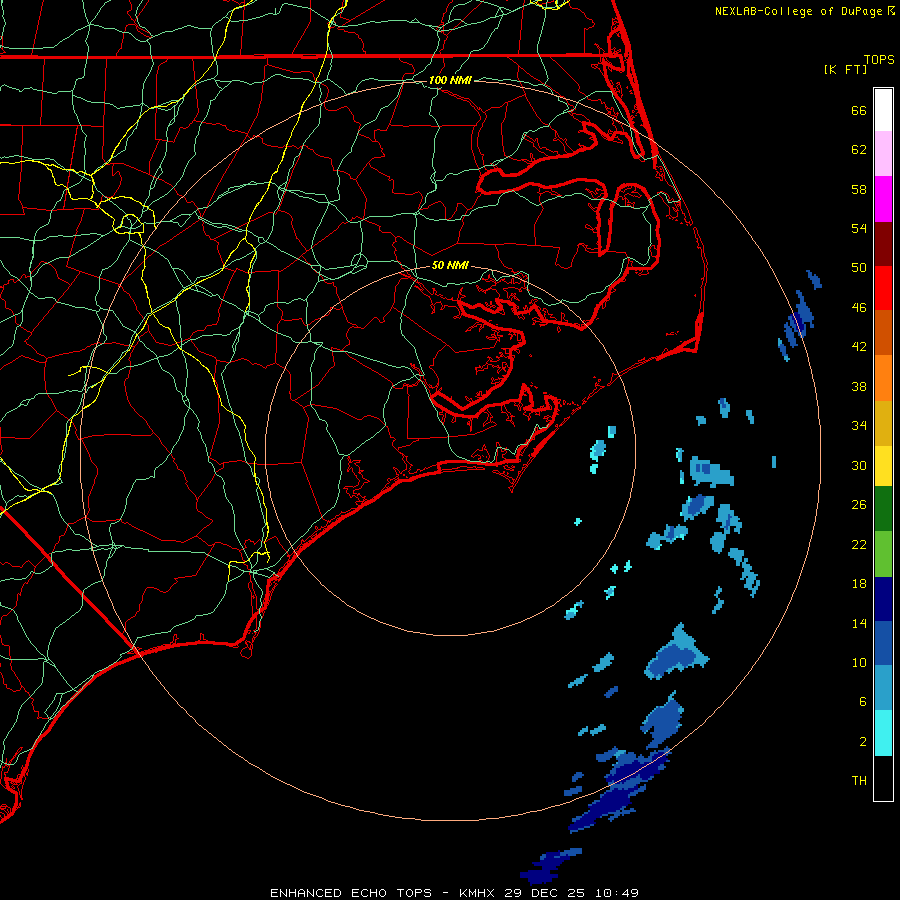Click the 14 value on the legend
This screenshot has width=900, height=900.
click(859, 623)
